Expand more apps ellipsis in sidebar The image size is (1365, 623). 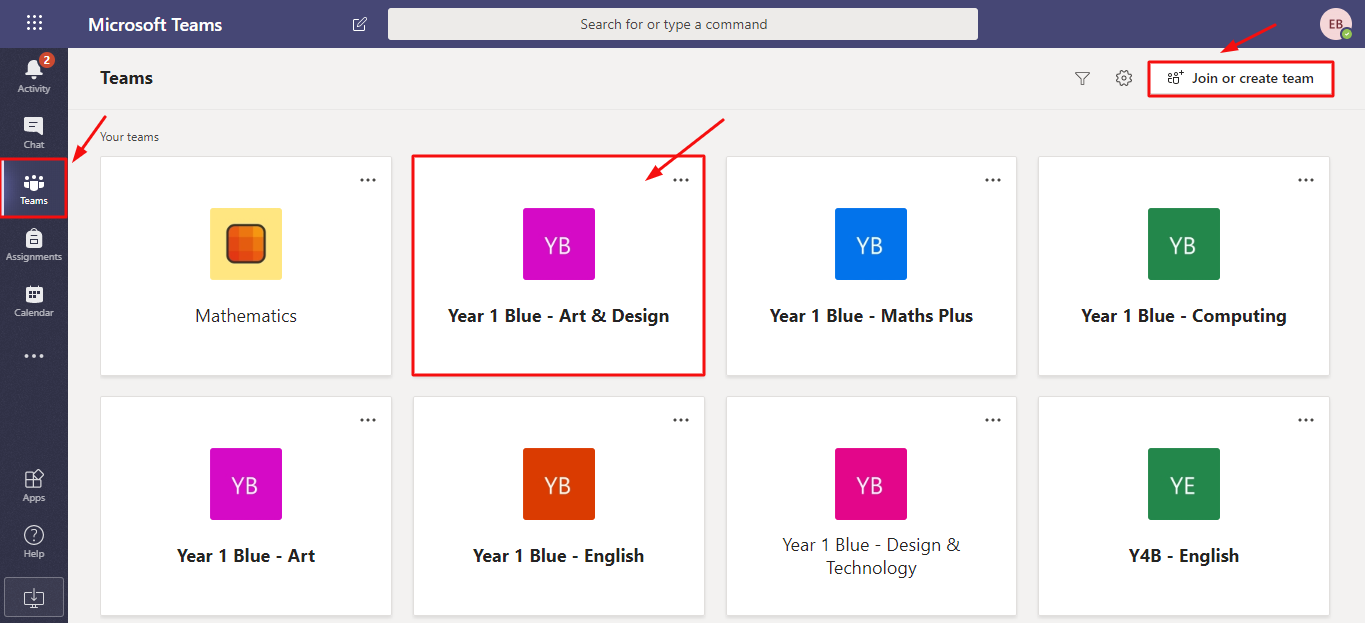click(x=33, y=356)
